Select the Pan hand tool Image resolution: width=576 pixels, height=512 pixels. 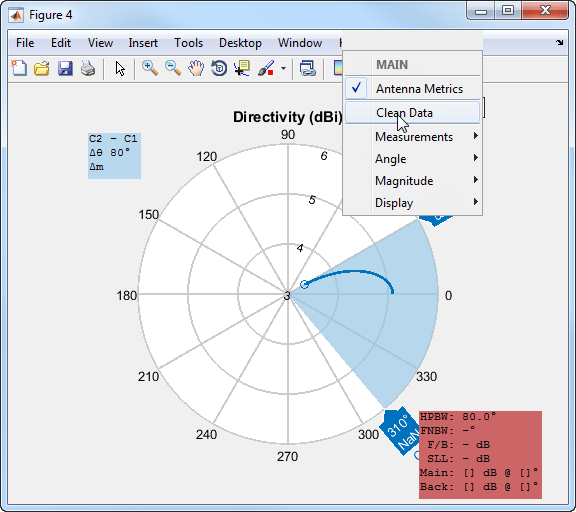point(196,68)
